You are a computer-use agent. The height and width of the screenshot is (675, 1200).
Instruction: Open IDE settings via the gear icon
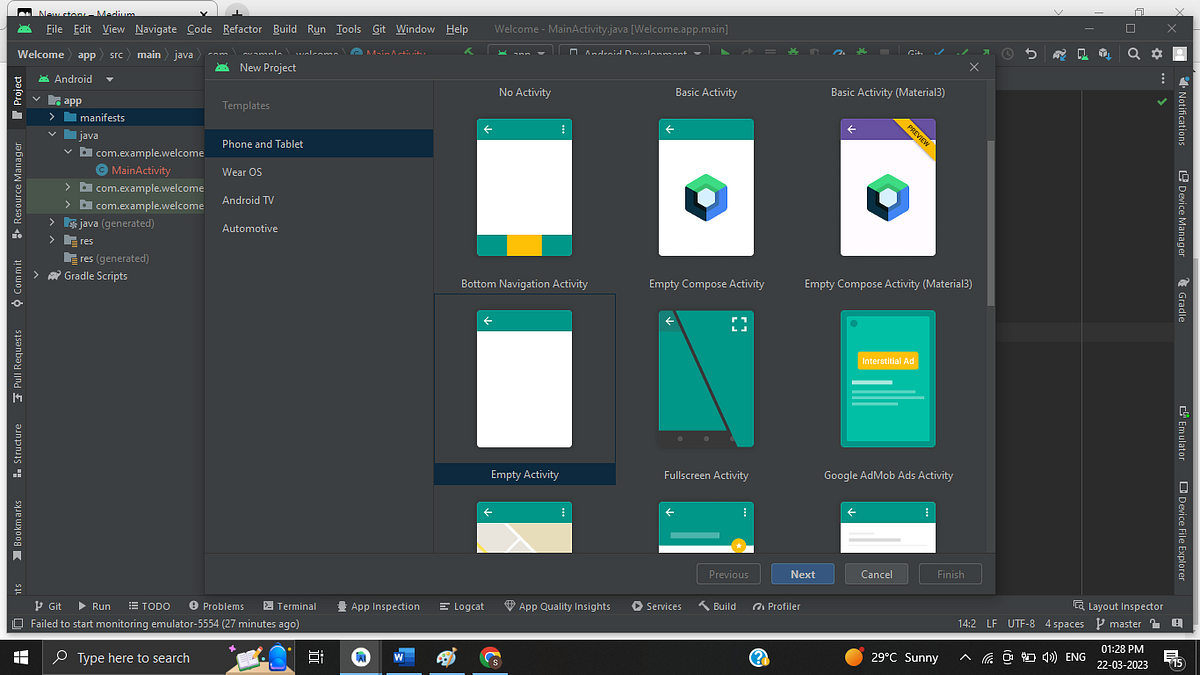1157,53
